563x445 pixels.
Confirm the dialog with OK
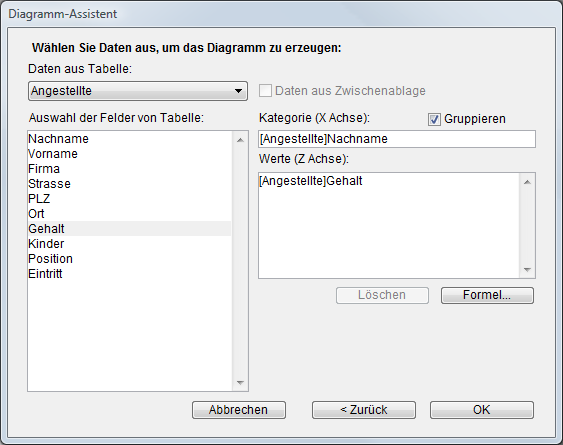[482, 410]
